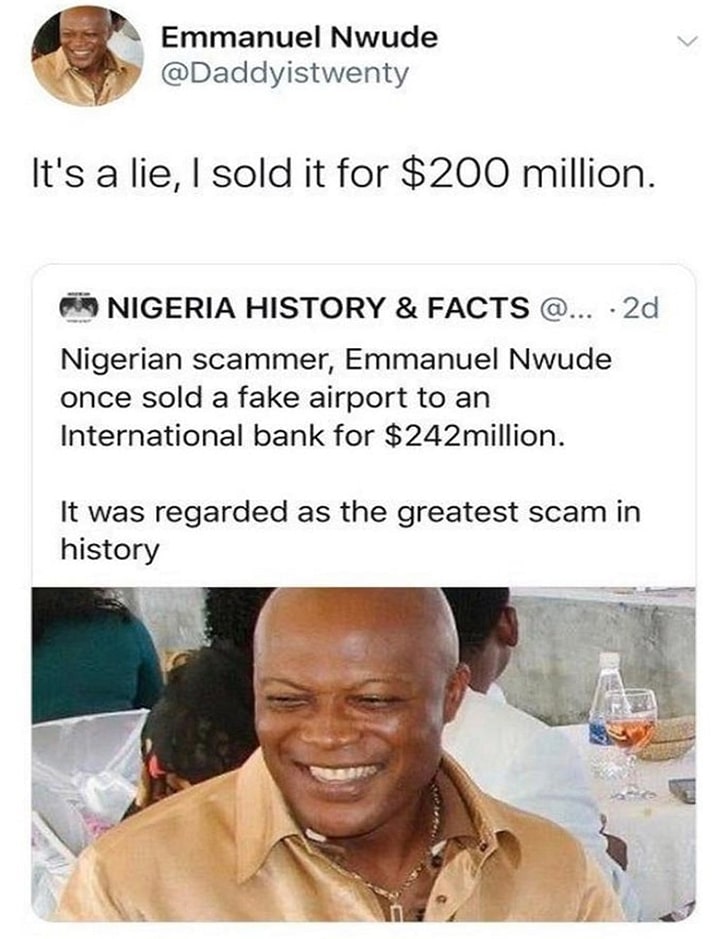The image size is (728, 939).
Task: Click the wine glass in the photo
Action: pos(632,743)
